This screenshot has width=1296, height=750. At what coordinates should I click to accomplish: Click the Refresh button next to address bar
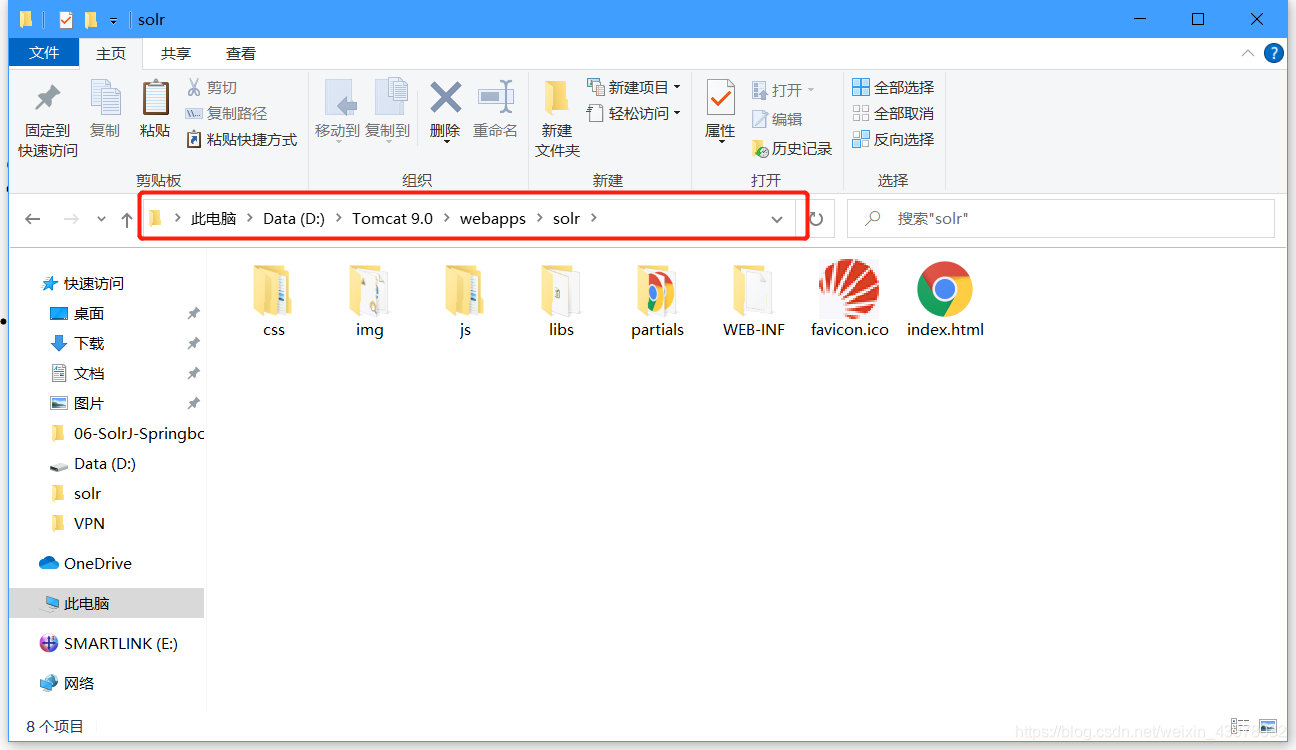[x=816, y=219]
